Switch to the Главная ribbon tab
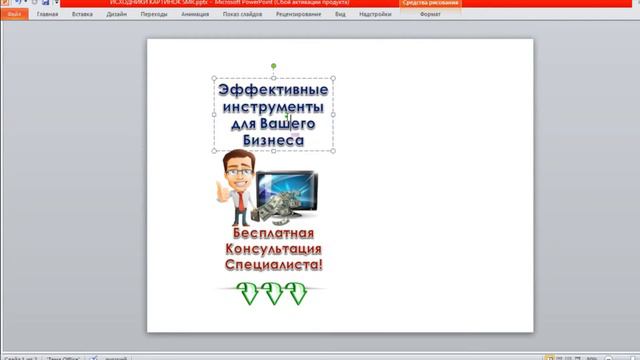 [47, 14]
